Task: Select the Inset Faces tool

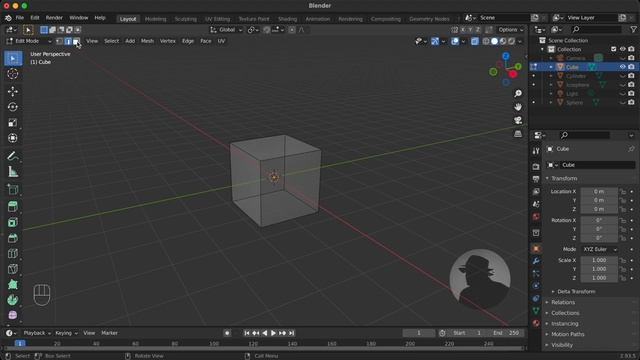Action: tap(13, 222)
